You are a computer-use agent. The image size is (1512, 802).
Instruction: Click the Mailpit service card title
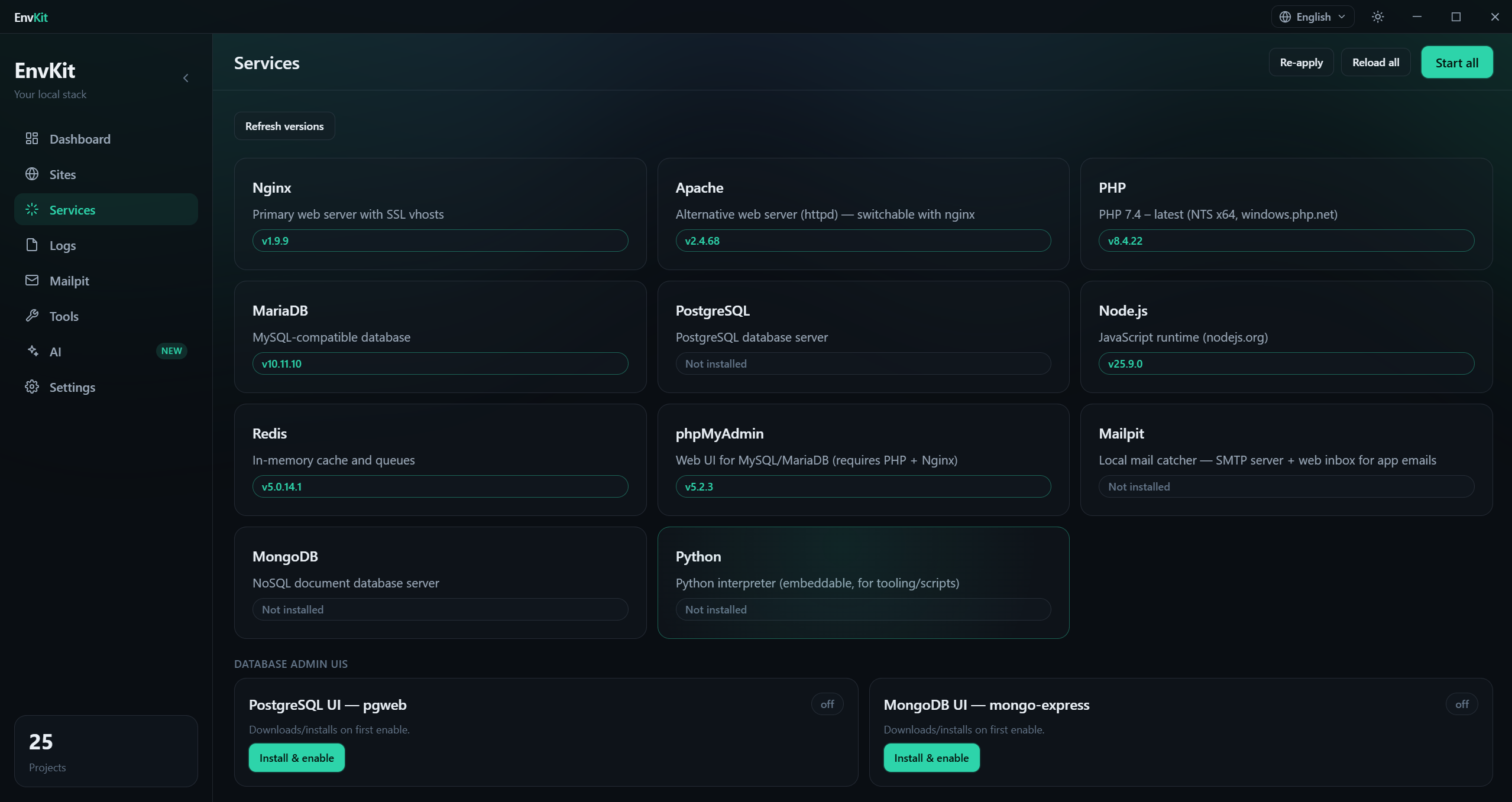point(1121,434)
